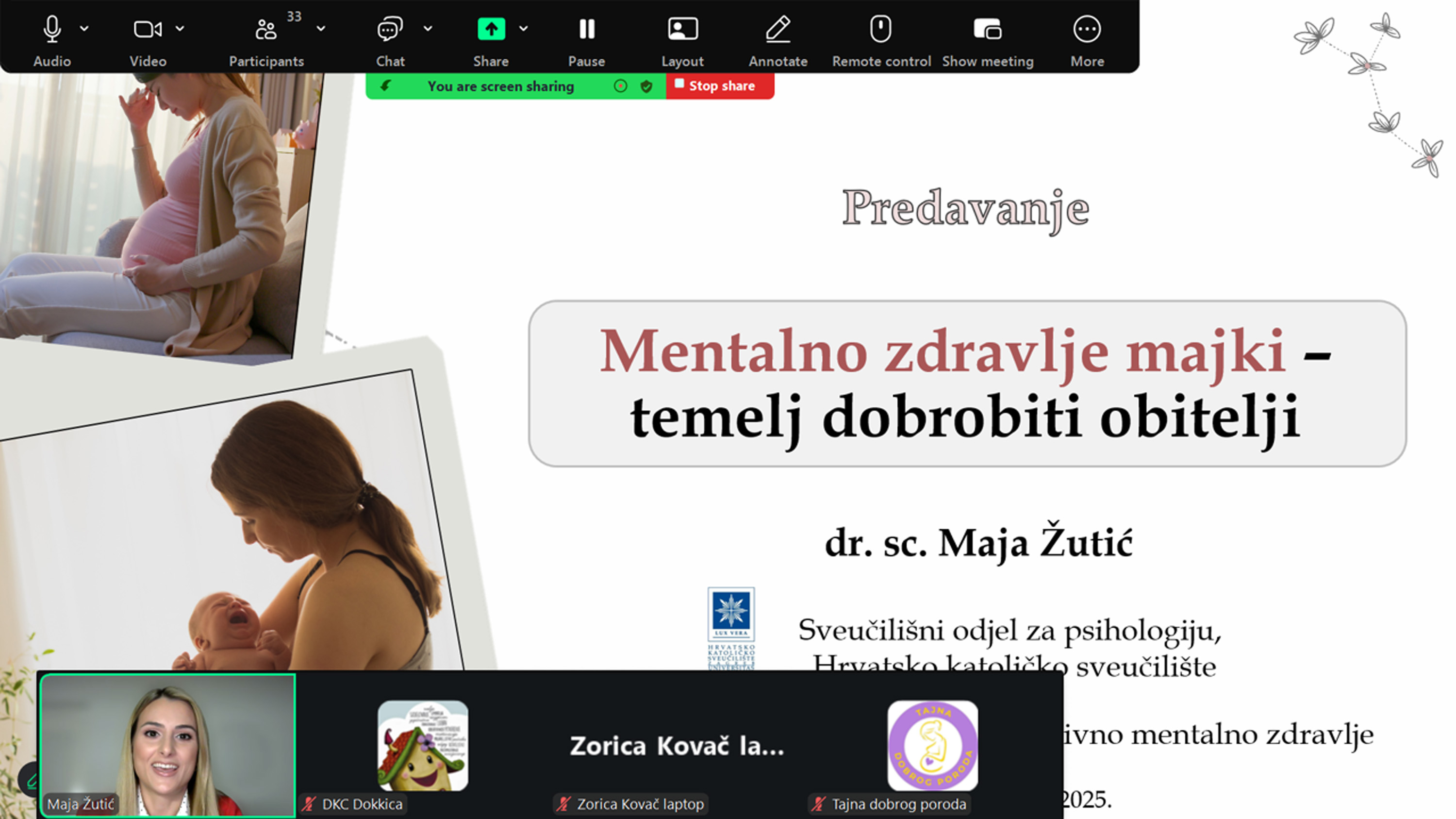This screenshot has height=819, width=1456.
Task: Open the Chat panel
Action: pos(390,30)
